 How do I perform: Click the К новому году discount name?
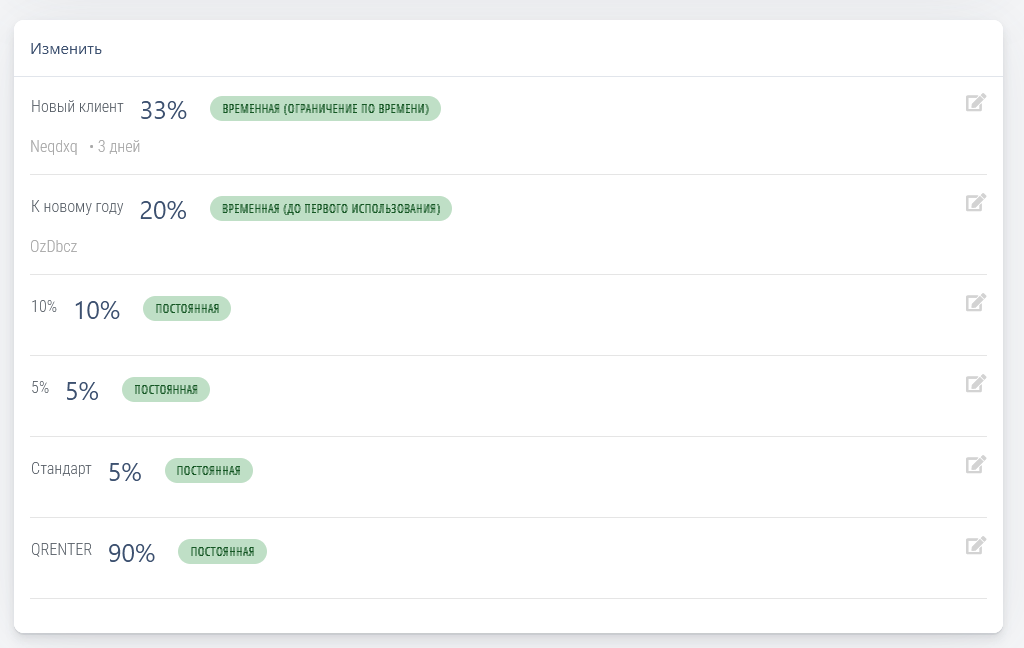[77, 207]
